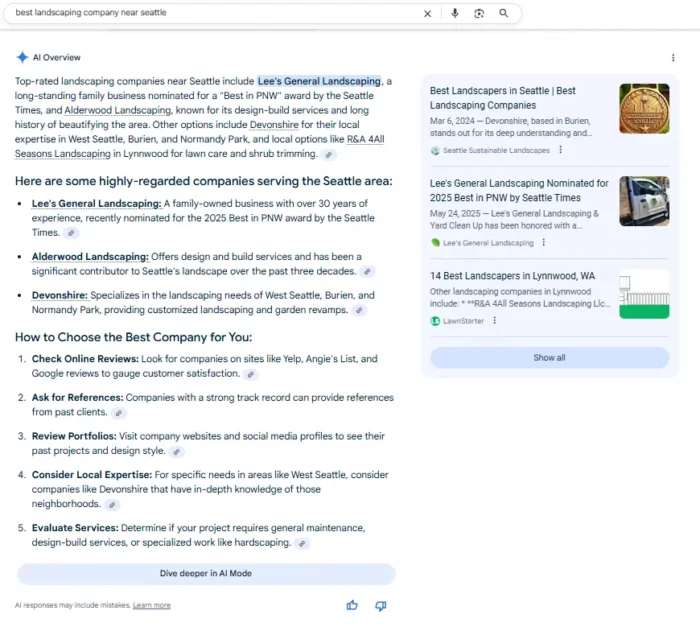Clear the search box text

(x=428, y=14)
